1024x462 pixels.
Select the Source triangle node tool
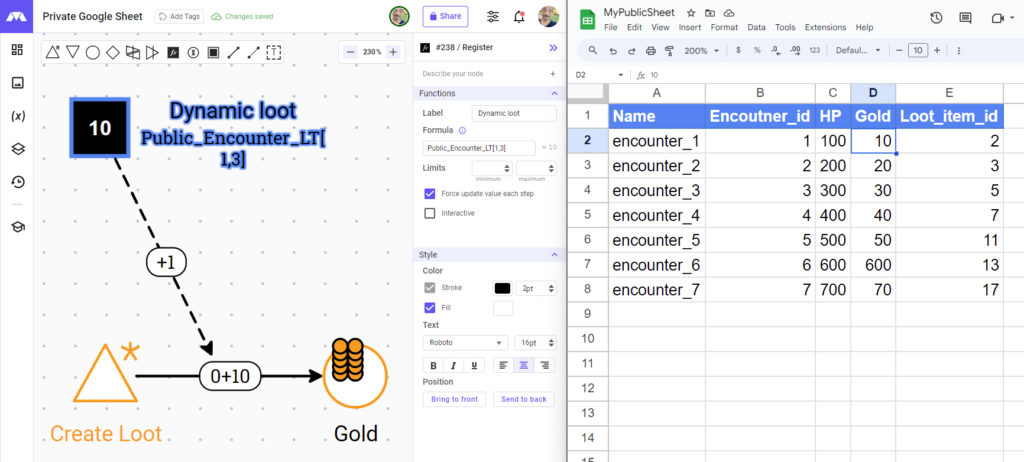point(53,52)
